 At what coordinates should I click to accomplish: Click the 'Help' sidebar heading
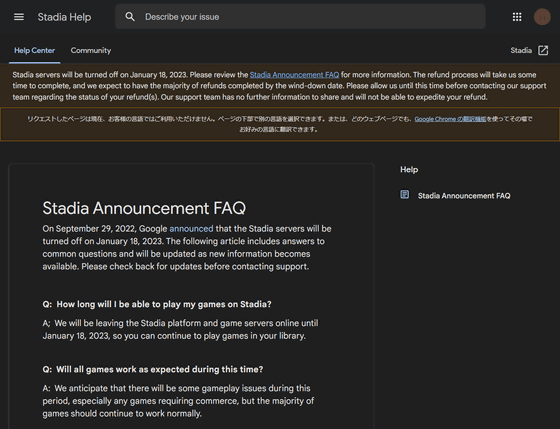[x=409, y=170]
